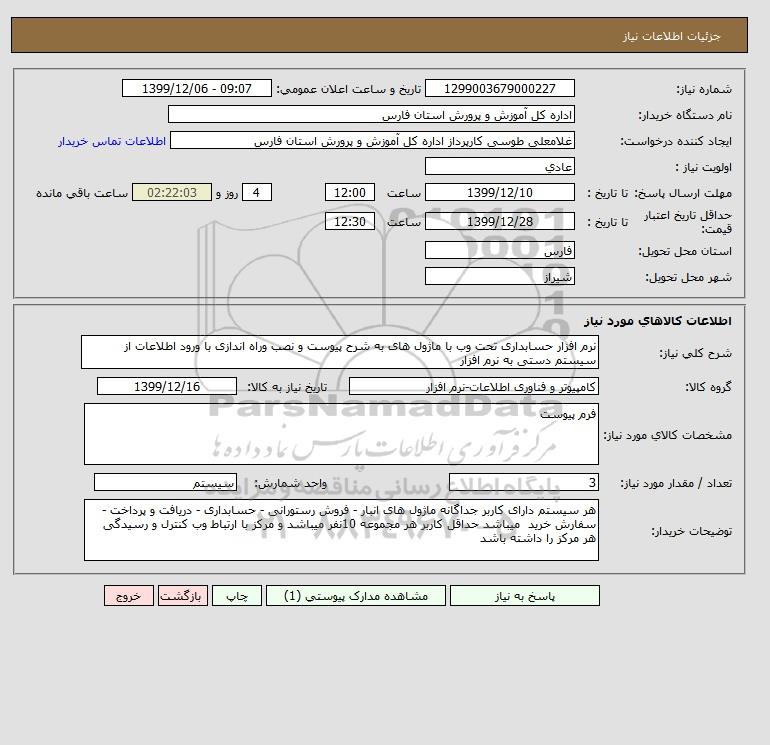Click the واحد شمارش field سیستم
This screenshot has height=745, width=770.
(x=165, y=483)
